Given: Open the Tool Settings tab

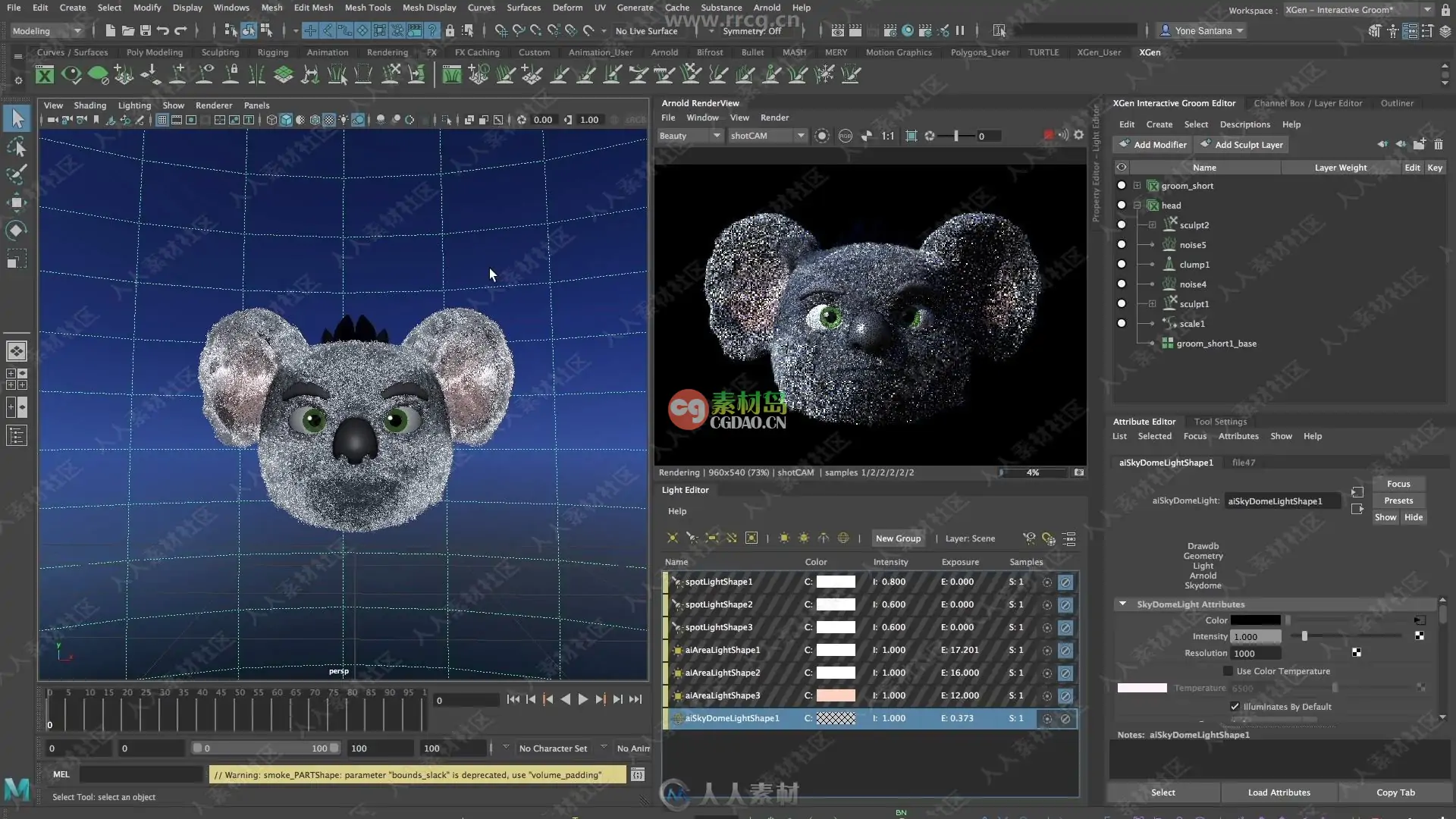Looking at the screenshot, I should 1220,422.
